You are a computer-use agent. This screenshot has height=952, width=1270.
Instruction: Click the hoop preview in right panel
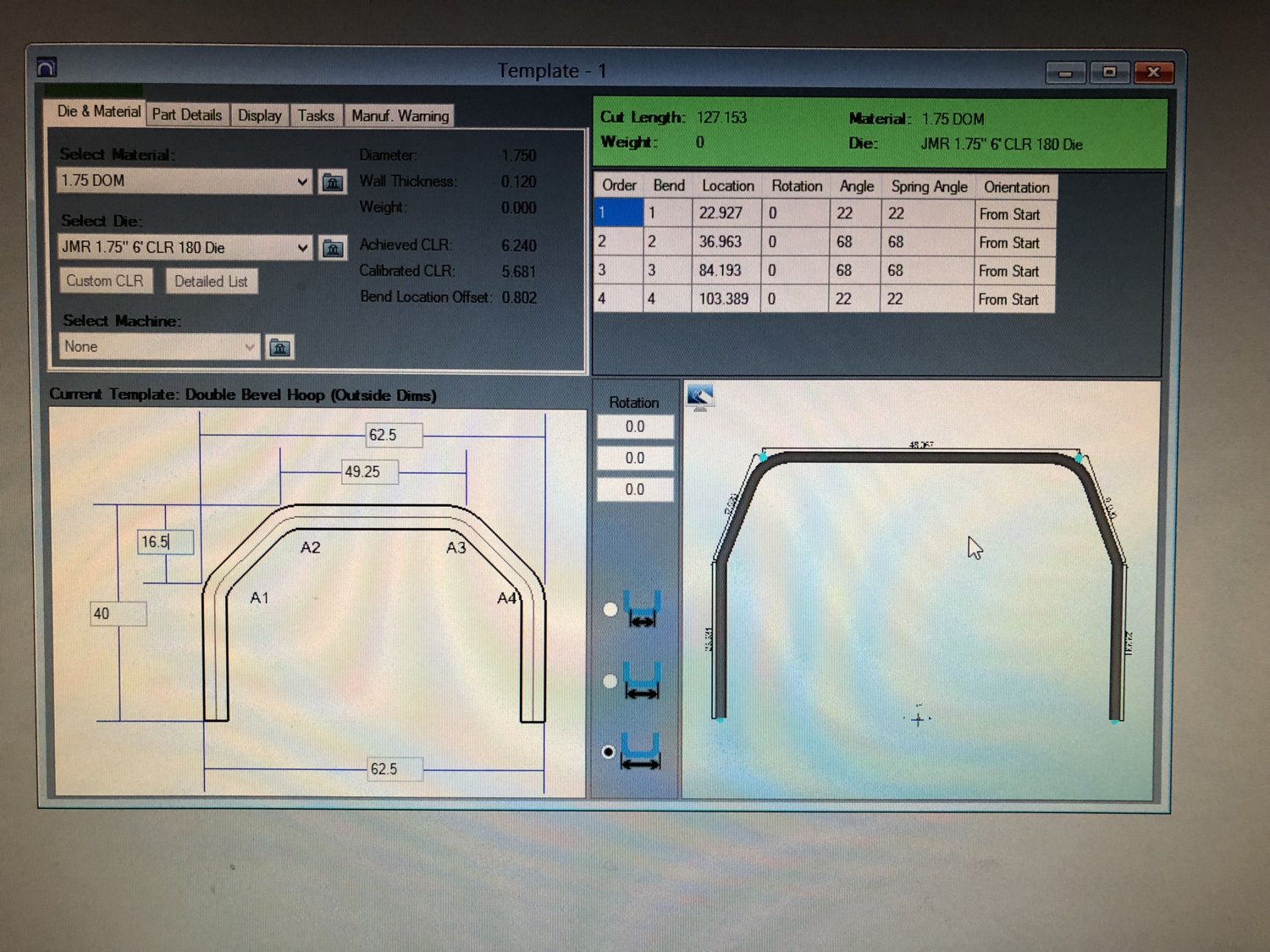[x=918, y=584]
